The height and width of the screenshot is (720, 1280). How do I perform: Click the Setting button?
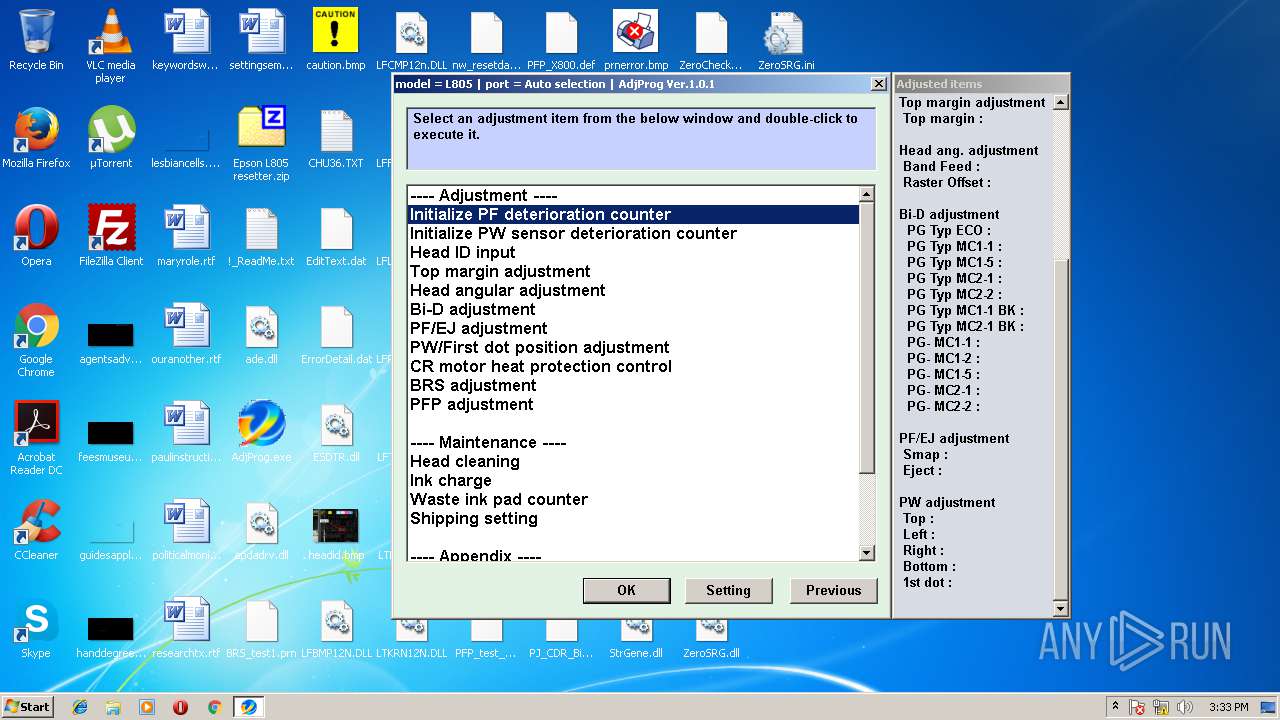pos(728,590)
